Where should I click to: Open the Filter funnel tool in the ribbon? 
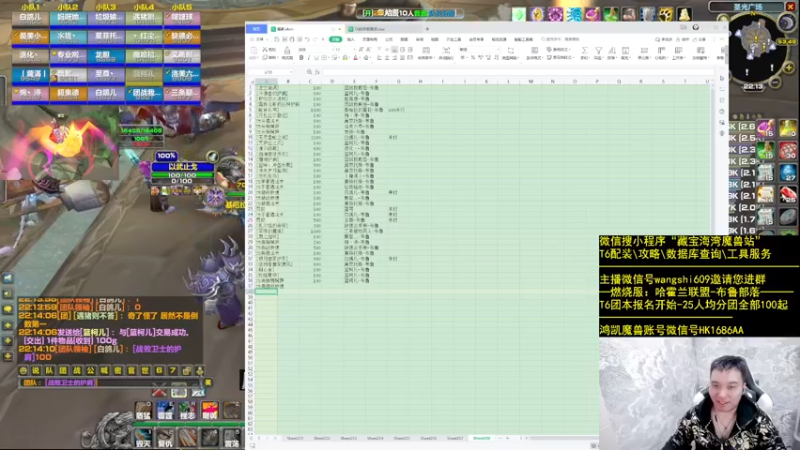598,51
